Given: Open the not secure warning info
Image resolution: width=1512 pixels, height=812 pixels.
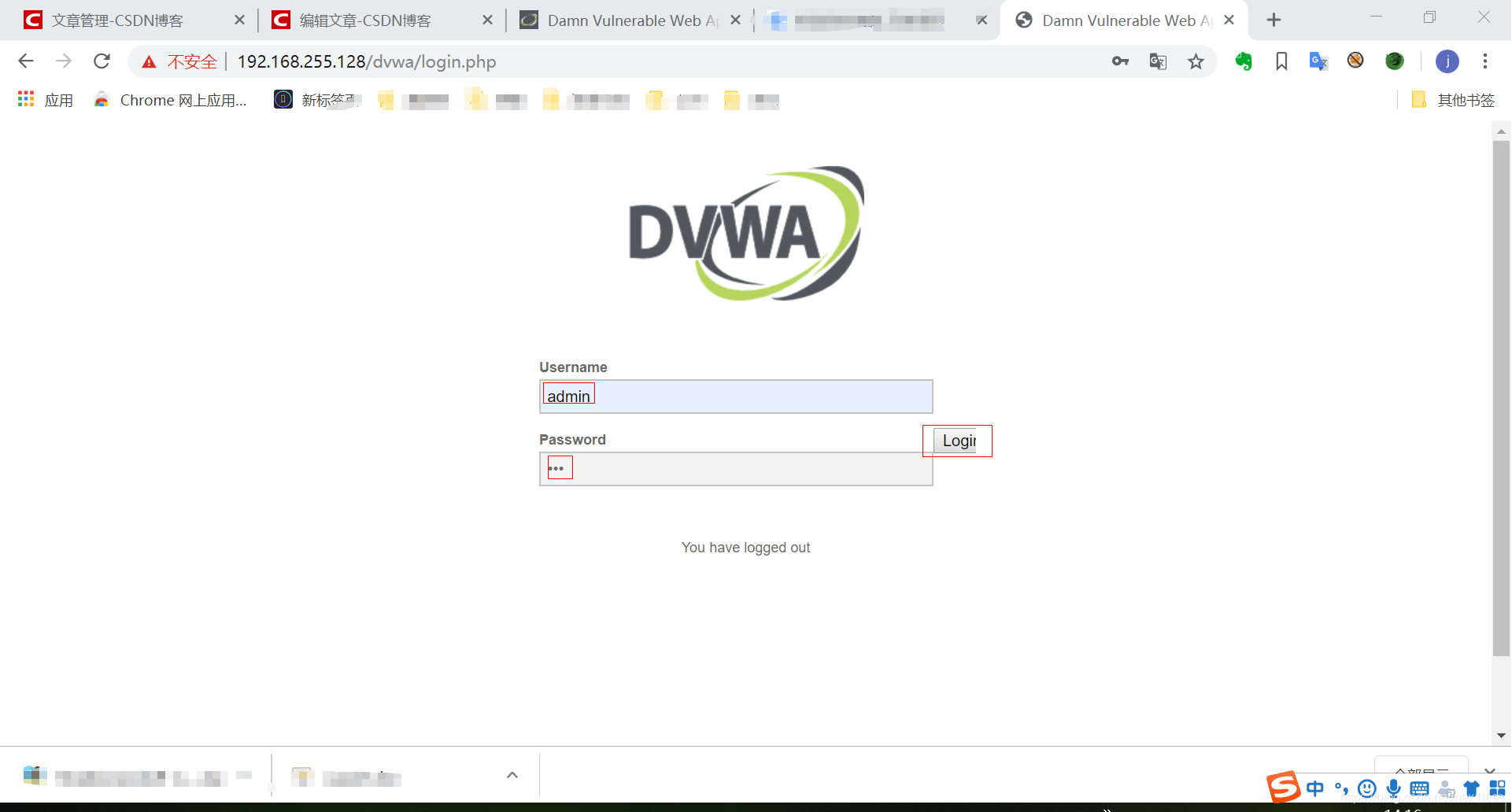Looking at the screenshot, I should point(179,61).
